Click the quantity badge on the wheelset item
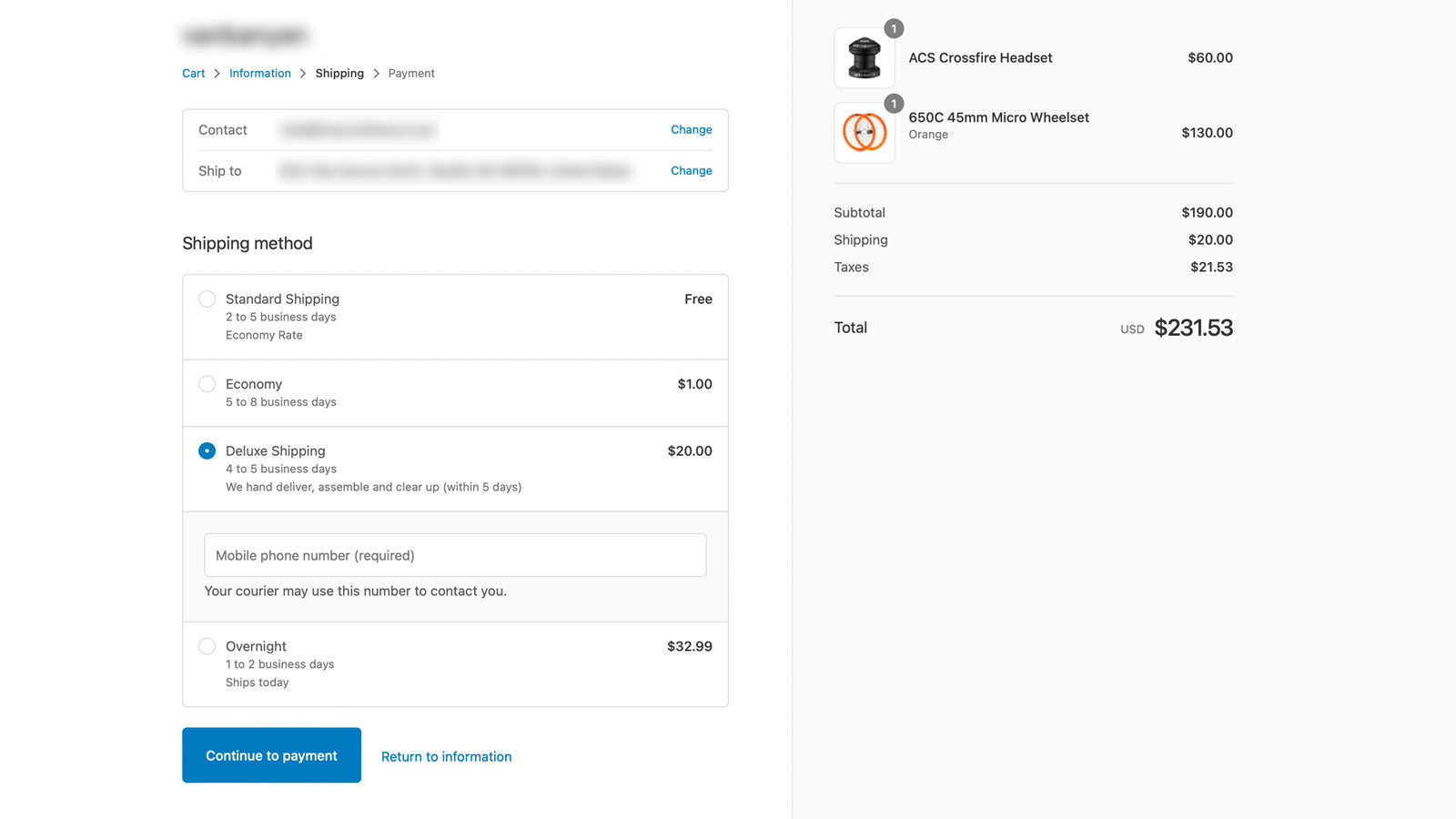This screenshot has height=819, width=1456. [x=894, y=103]
